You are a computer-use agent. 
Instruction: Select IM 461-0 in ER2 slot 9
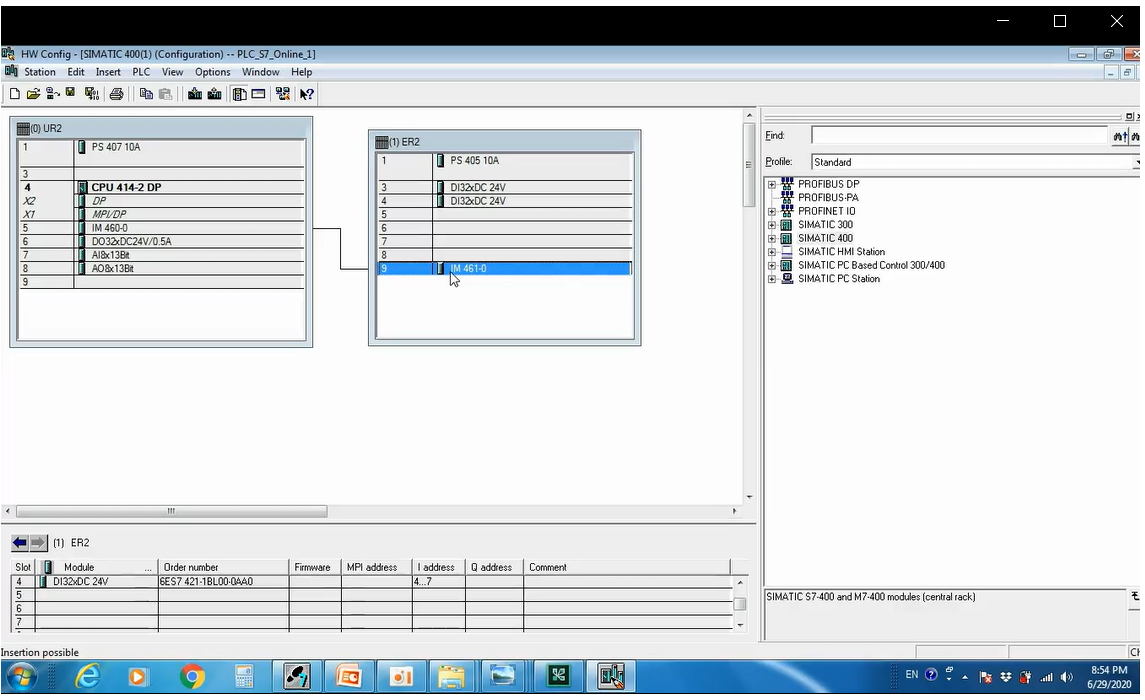coord(505,269)
